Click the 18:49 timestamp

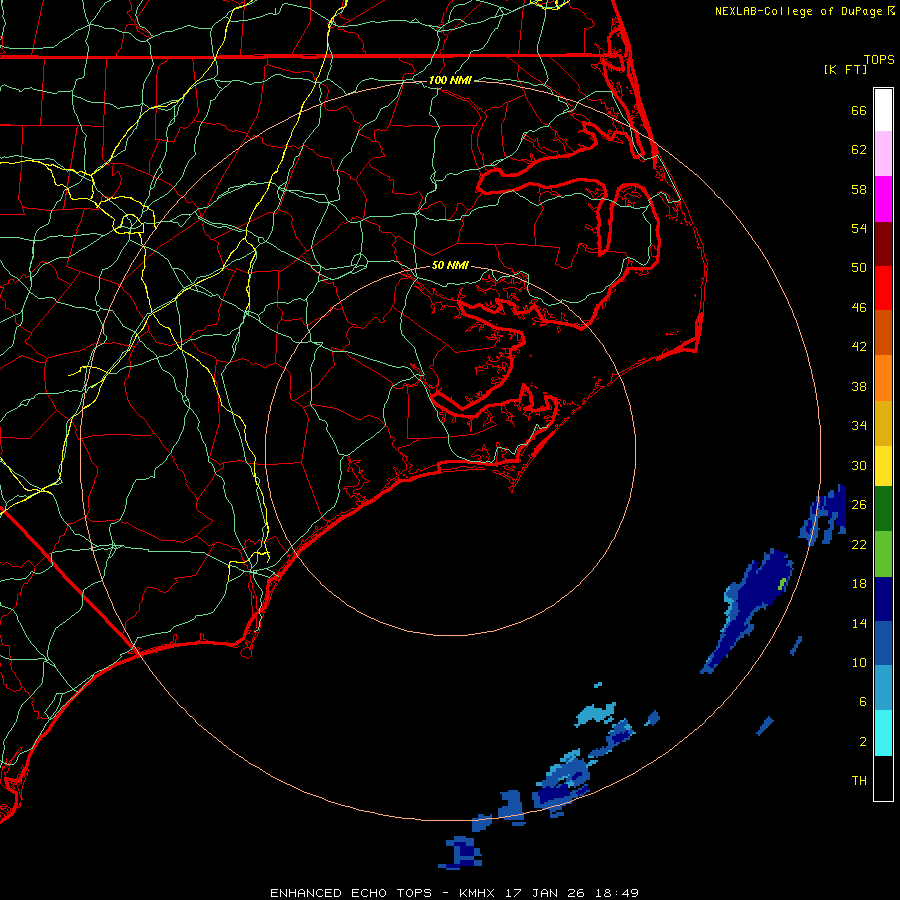click(617, 893)
